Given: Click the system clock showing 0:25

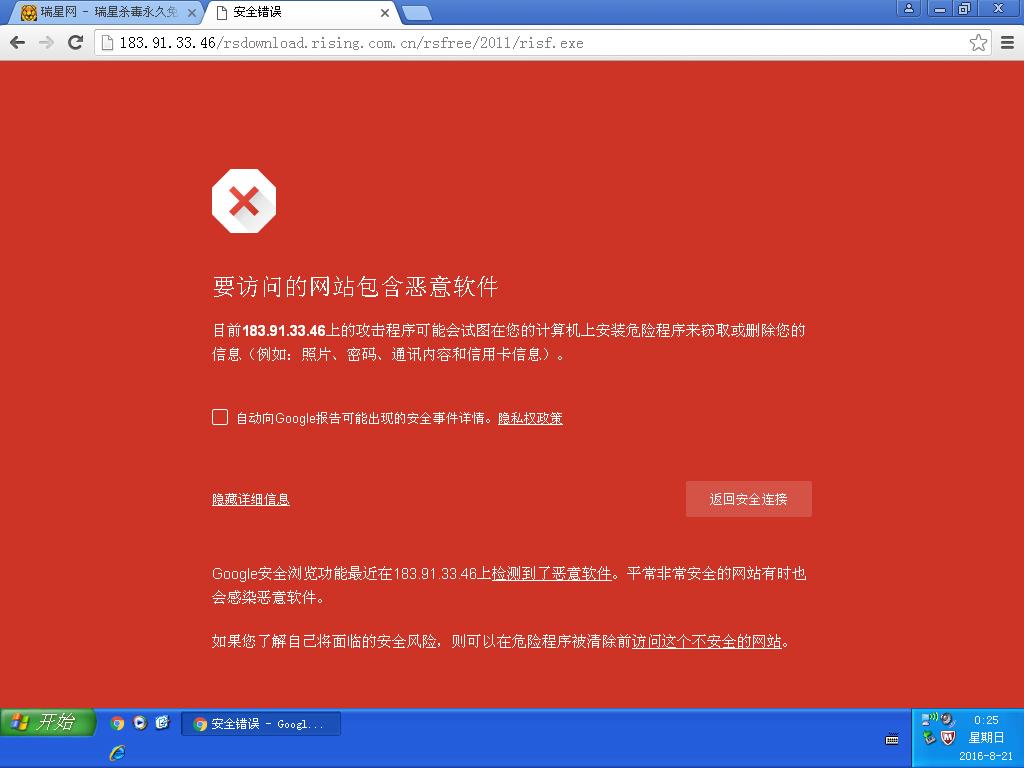Looking at the screenshot, I should [x=986, y=720].
